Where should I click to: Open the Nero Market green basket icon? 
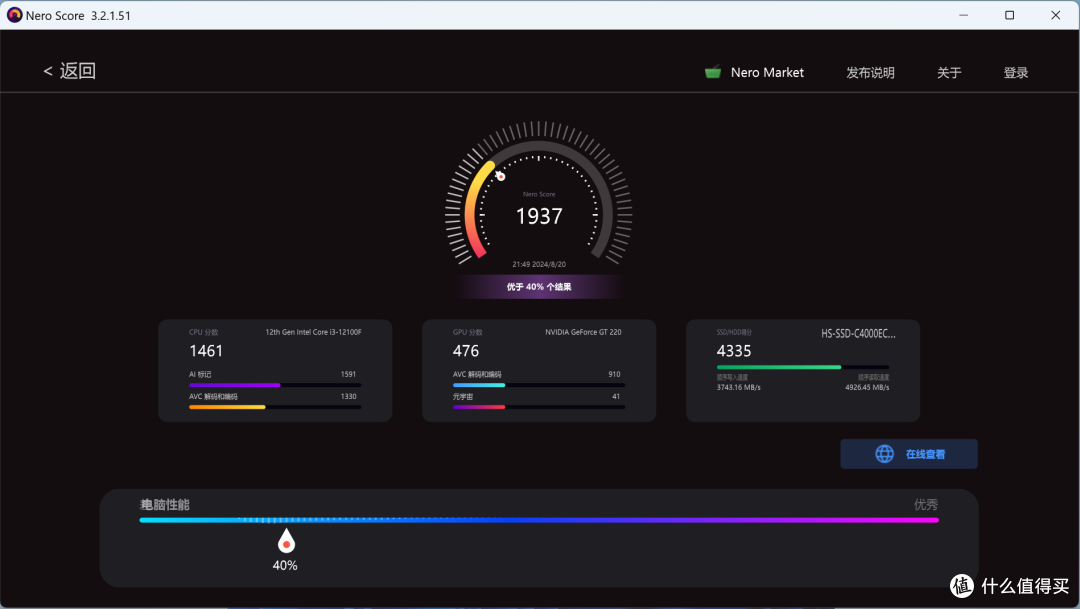click(713, 72)
